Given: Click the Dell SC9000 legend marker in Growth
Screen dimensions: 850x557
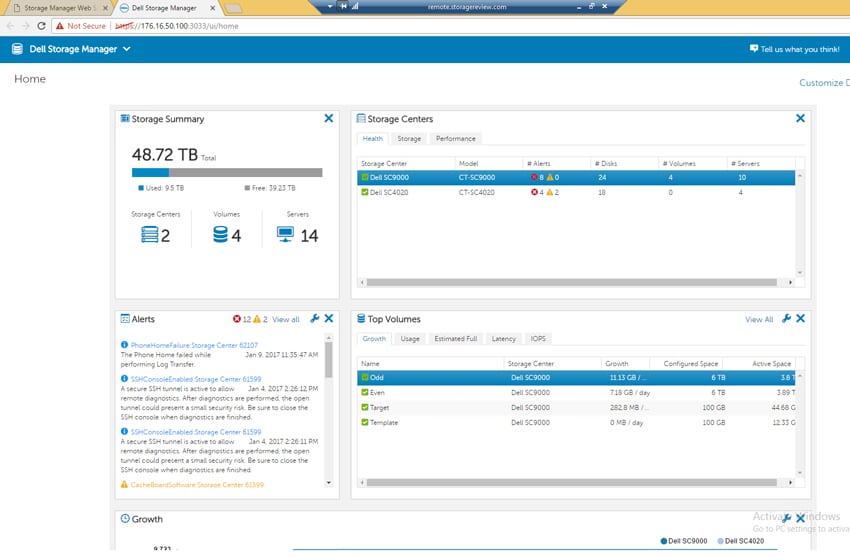Looking at the screenshot, I should click(x=664, y=541).
